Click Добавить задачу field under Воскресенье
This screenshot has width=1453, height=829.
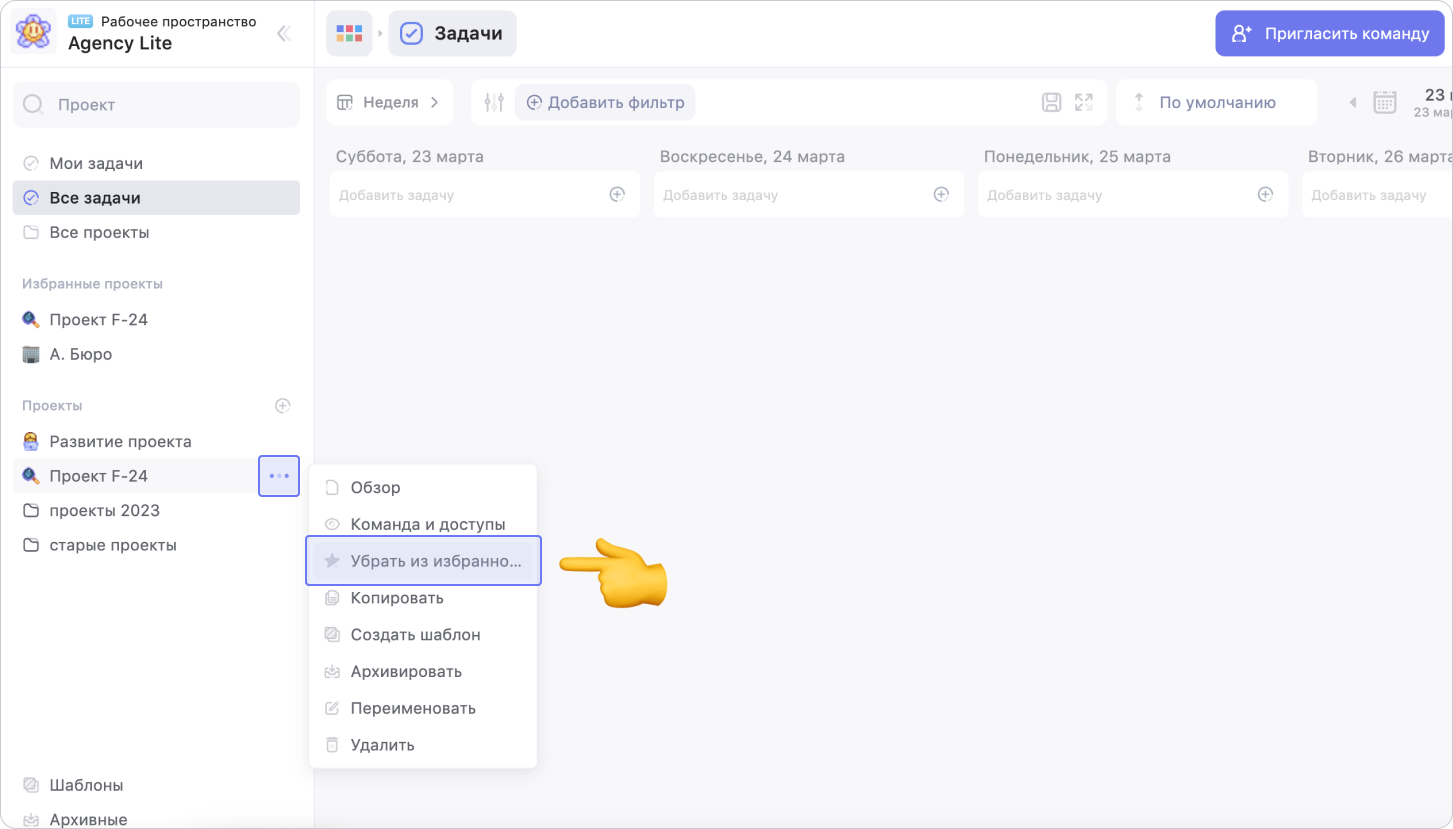[x=809, y=195]
